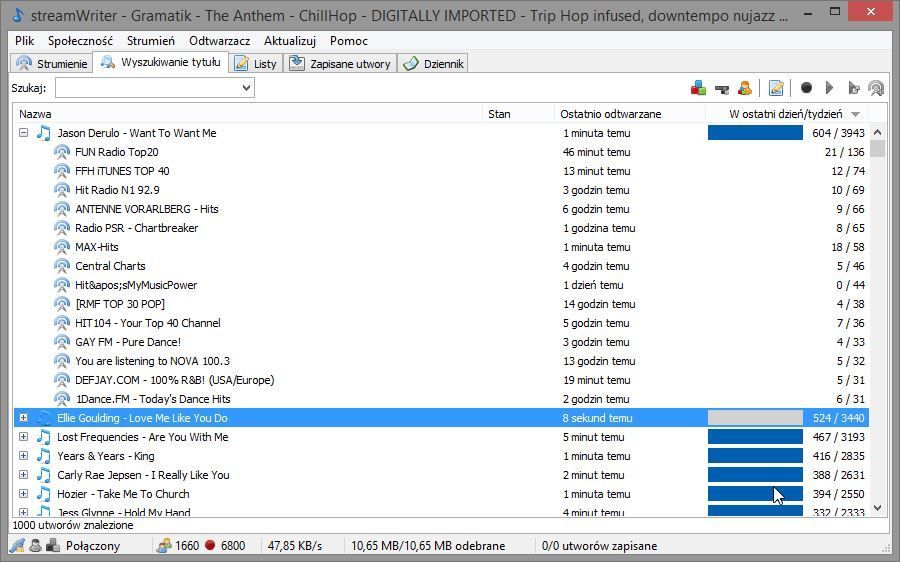Expand the Hozier - Take Me To Church node
The image size is (900, 562).
[23, 494]
